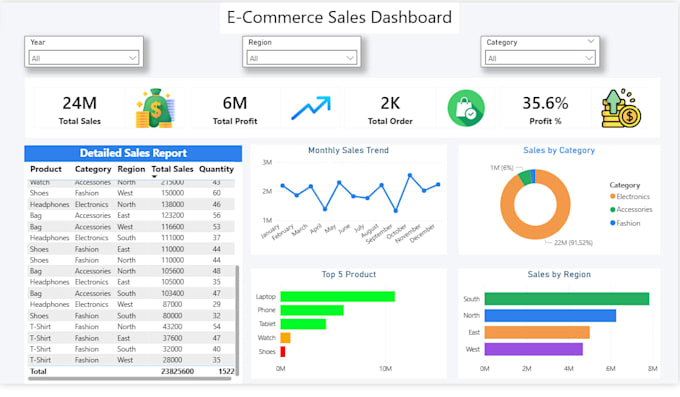This screenshot has height=397, width=680.
Task: Click the Detailed Sales Report header
Action: pos(133,153)
